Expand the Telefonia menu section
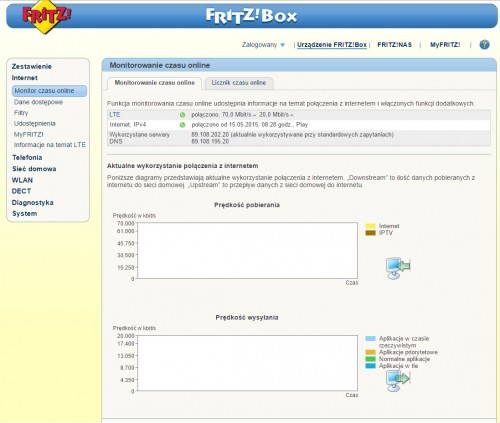Image resolution: width=500 pixels, height=423 pixels. click(27, 157)
